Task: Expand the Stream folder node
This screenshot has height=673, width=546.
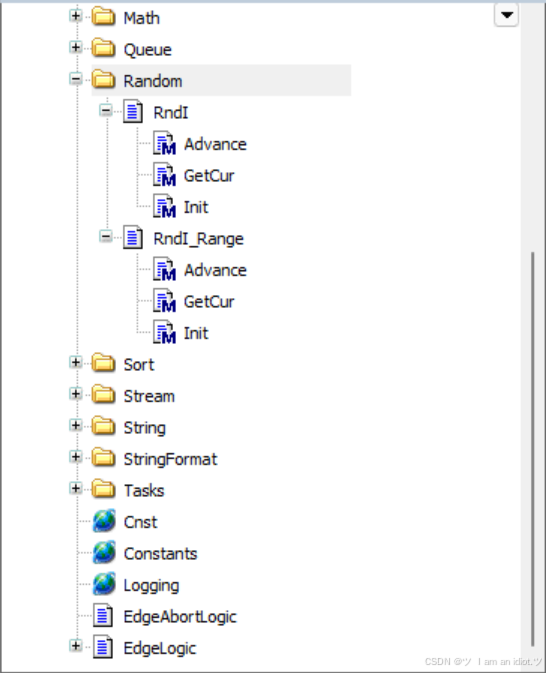Action: tap(76, 394)
